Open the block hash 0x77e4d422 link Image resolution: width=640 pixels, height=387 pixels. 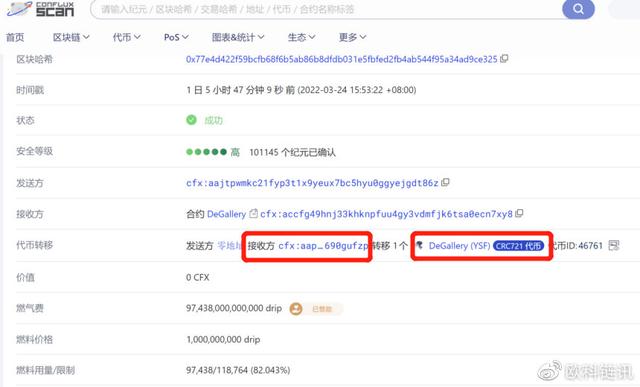point(342,60)
